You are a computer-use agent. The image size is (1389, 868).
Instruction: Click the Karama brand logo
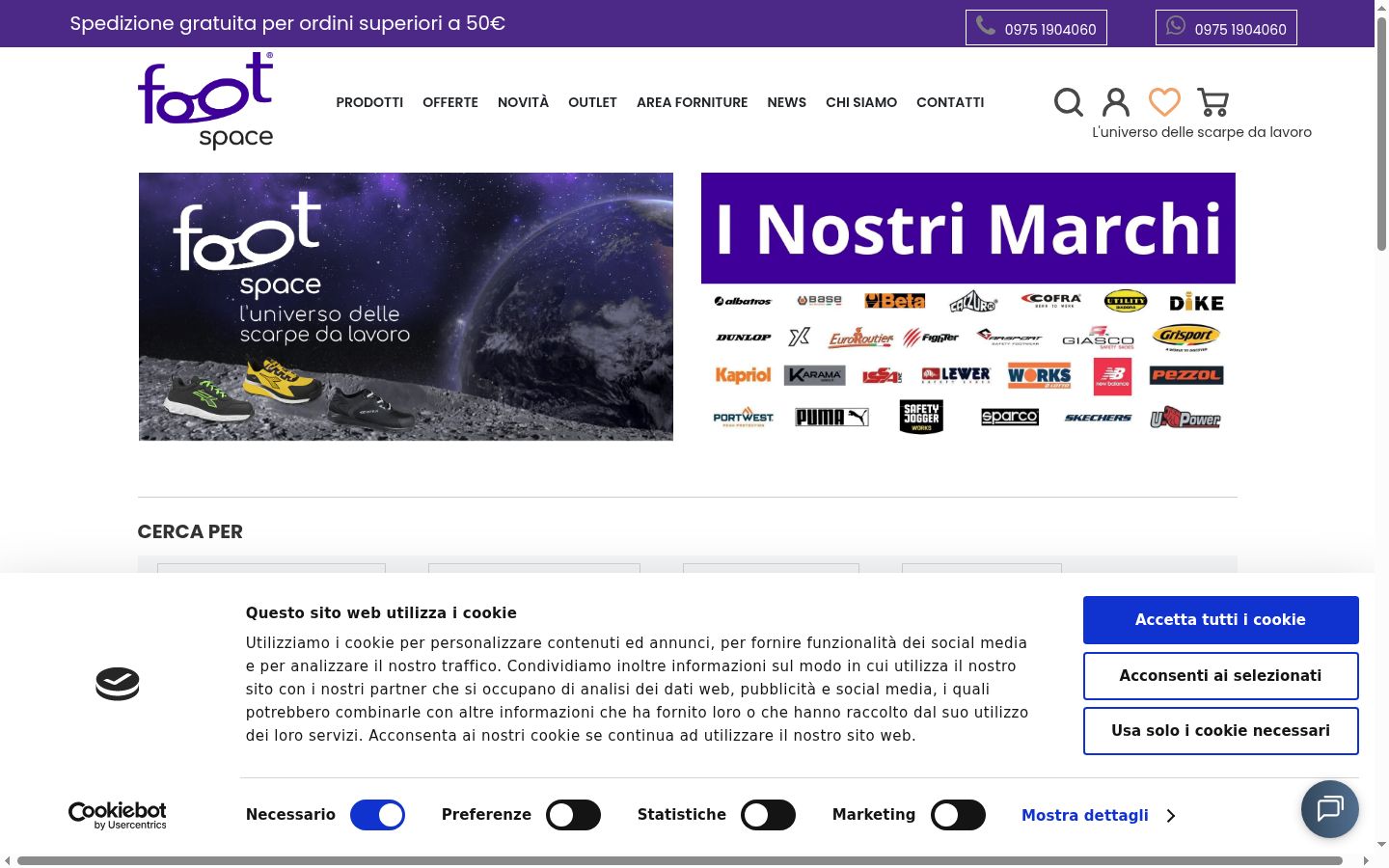point(815,375)
